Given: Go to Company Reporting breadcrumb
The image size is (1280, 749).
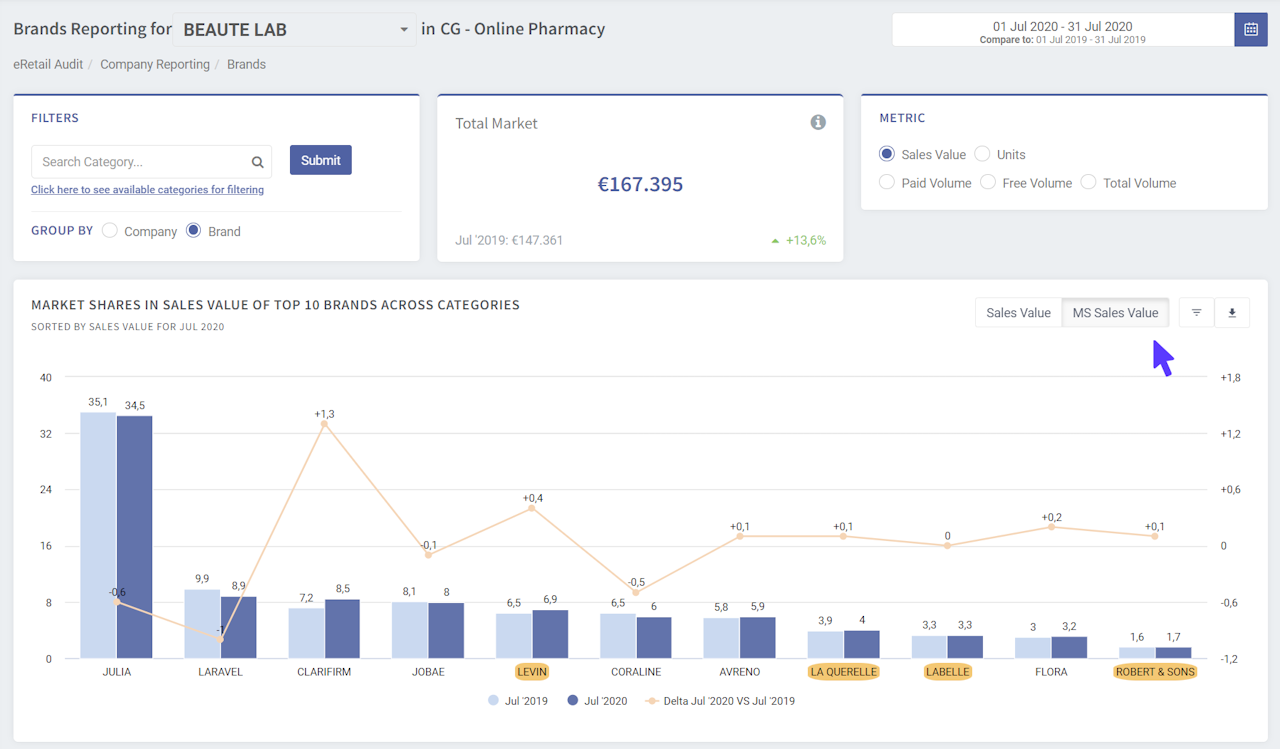Looking at the screenshot, I should tap(155, 64).
